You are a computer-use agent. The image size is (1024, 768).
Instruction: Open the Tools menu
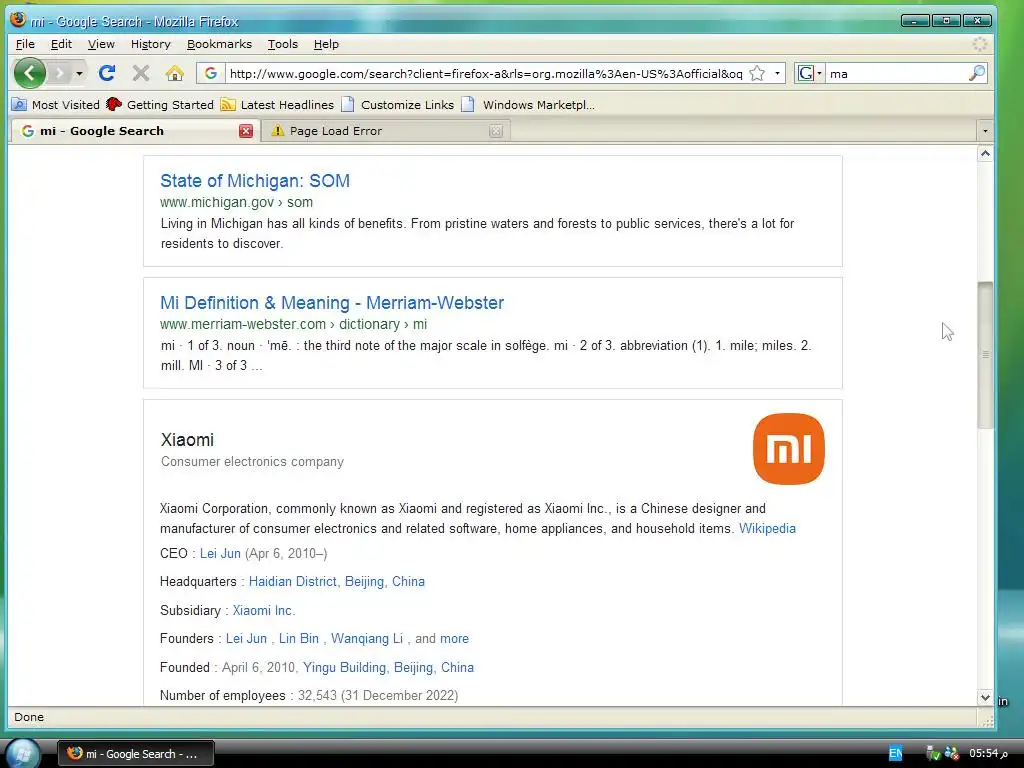coord(282,44)
